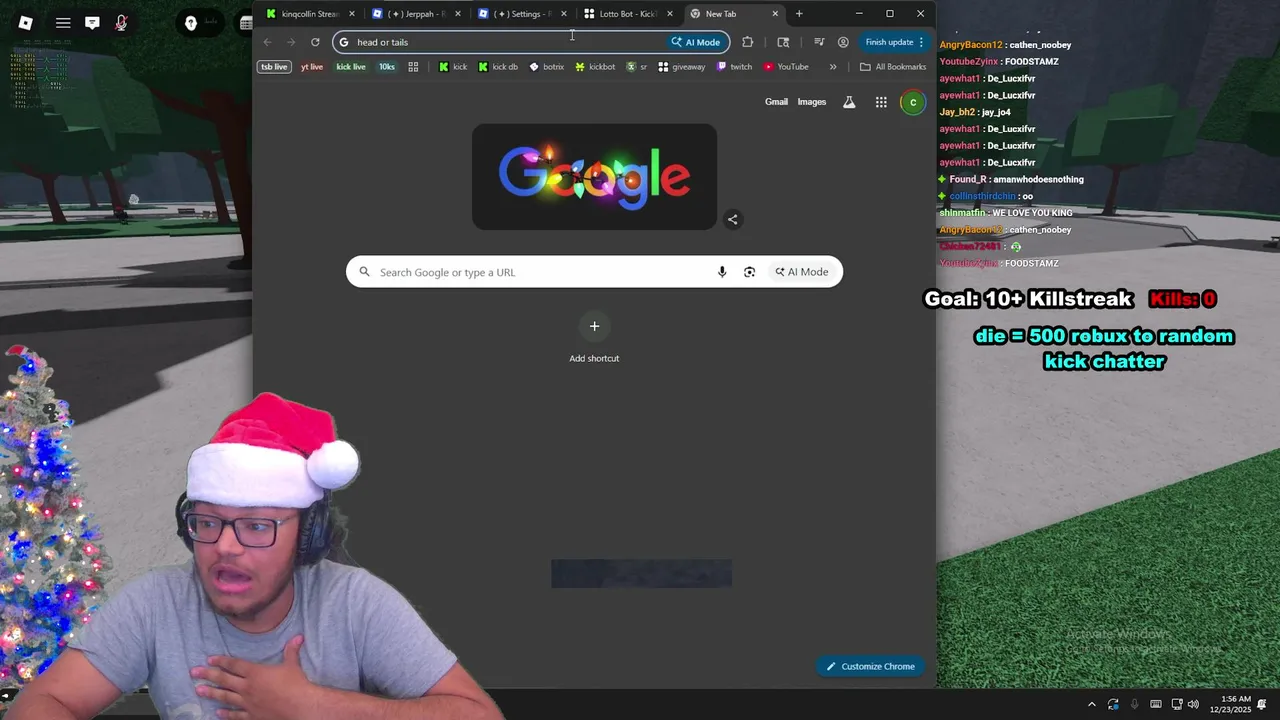Switch to the Settings tab
The image size is (1280, 720).
tap(522, 14)
